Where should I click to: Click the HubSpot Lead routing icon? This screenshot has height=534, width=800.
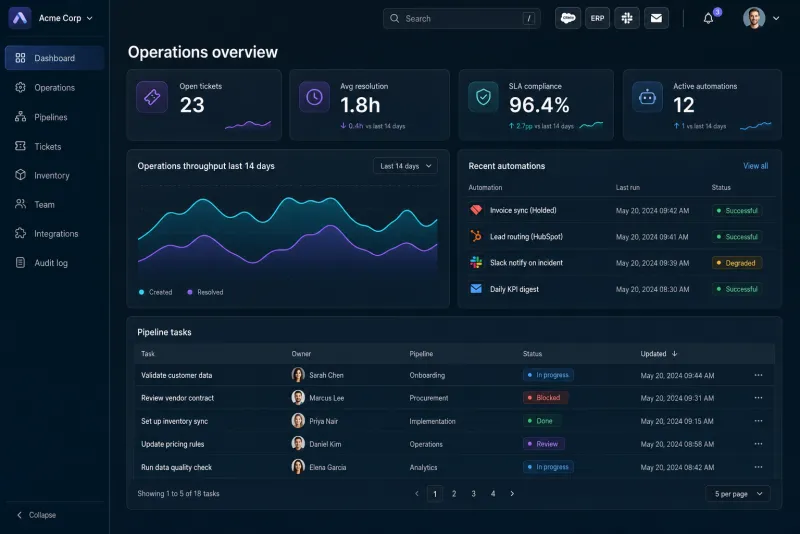click(x=476, y=236)
